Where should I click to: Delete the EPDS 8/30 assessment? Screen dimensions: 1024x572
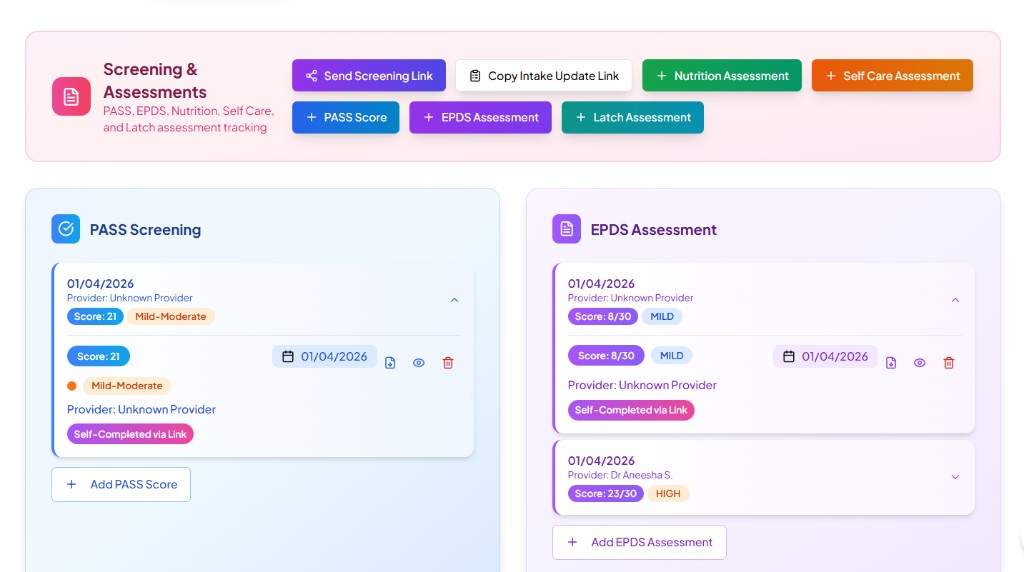(949, 363)
